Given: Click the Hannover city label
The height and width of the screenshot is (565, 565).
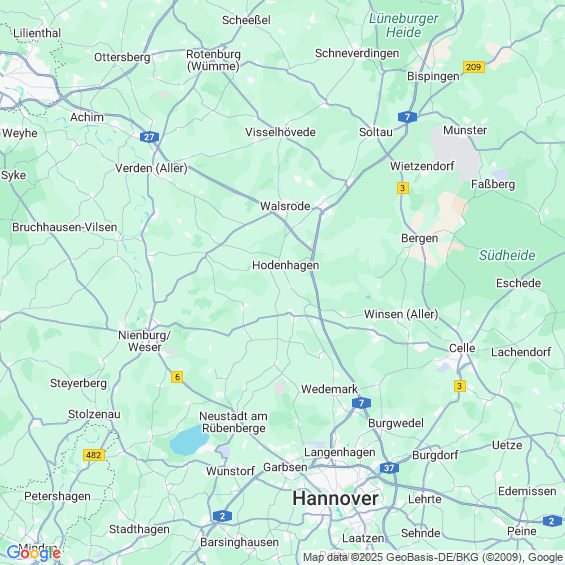Looking at the screenshot, I should tap(335, 499).
